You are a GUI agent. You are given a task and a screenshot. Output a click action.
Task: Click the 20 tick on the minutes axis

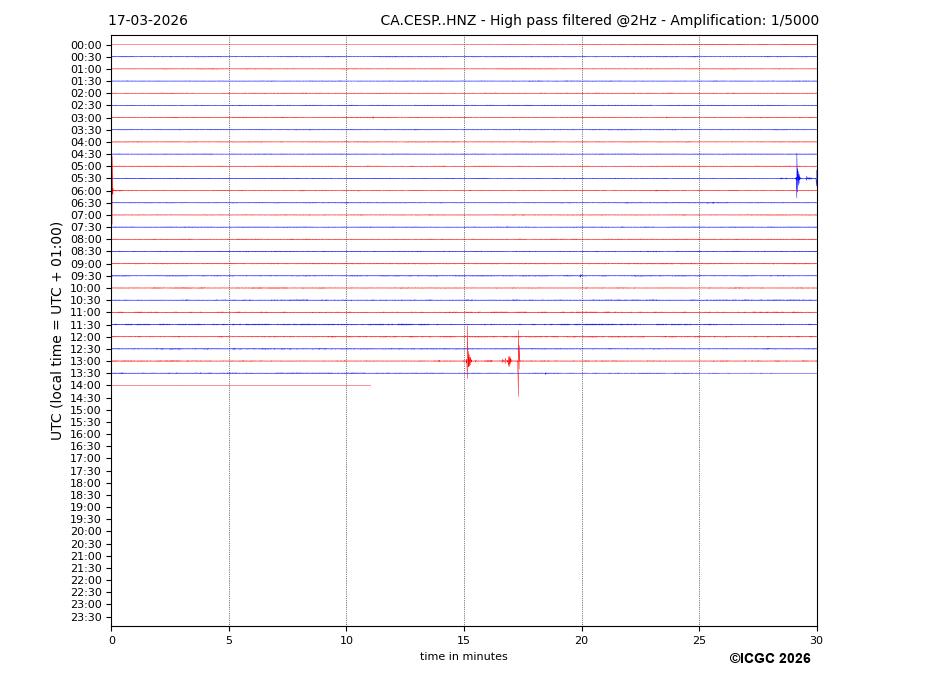click(x=581, y=640)
